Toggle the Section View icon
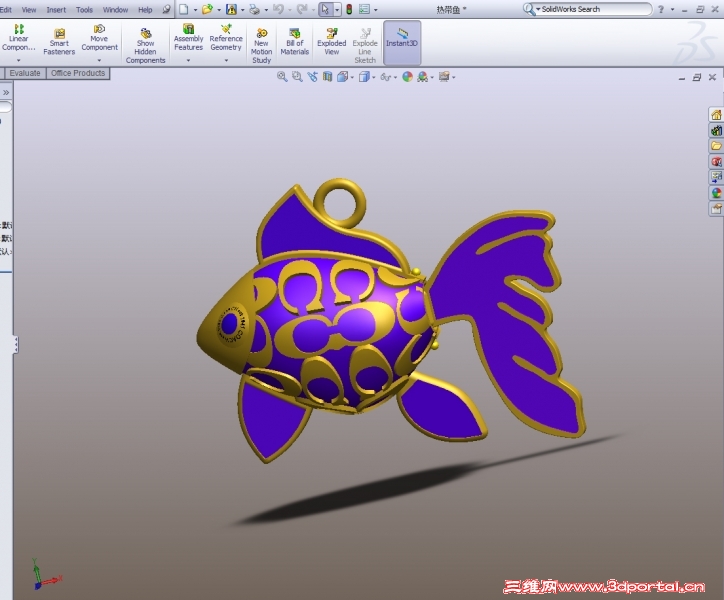Image resolution: width=724 pixels, height=600 pixels. tap(327, 77)
